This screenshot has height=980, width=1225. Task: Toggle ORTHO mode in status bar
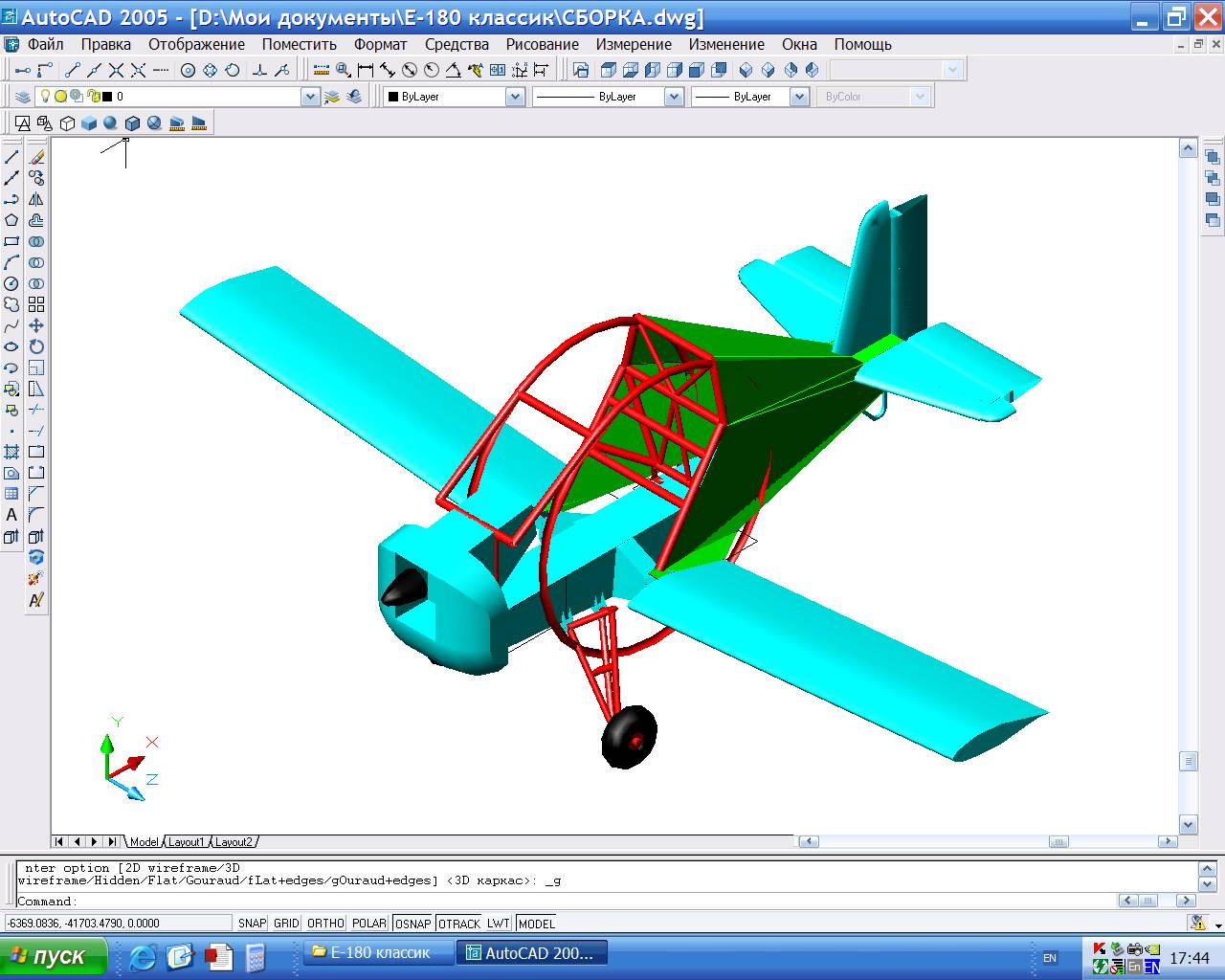coord(325,924)
